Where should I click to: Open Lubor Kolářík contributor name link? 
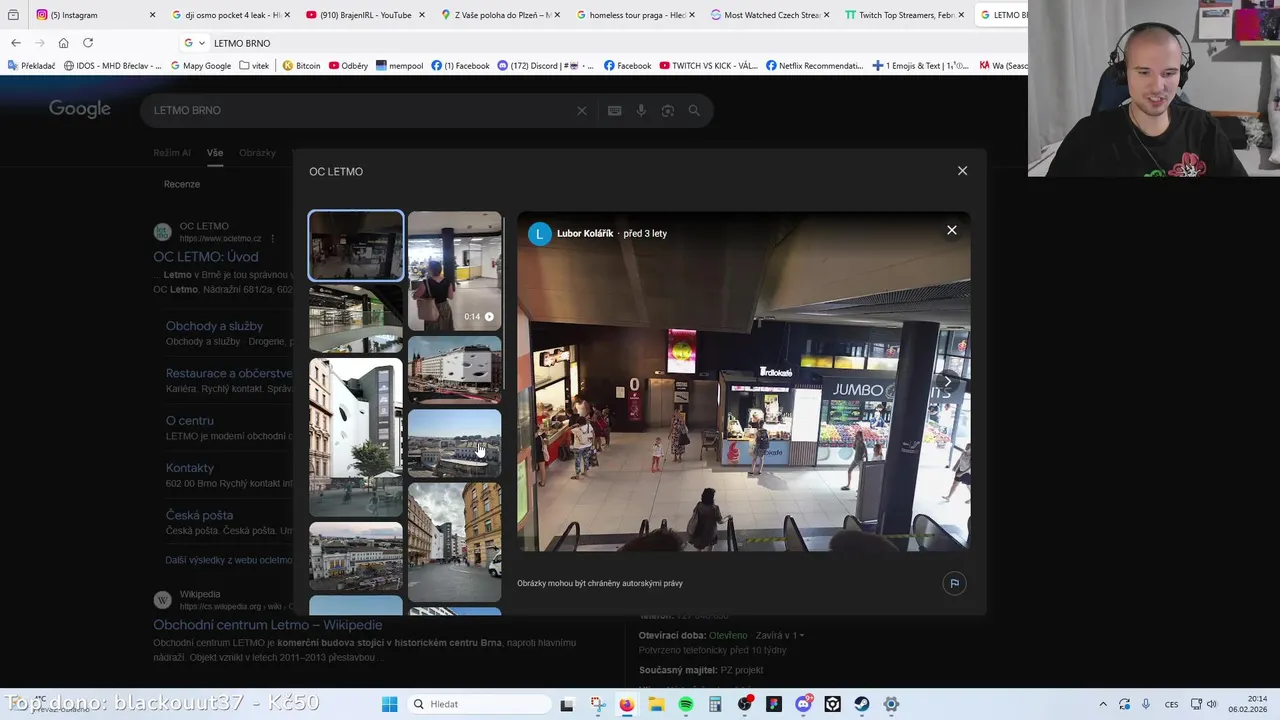coord(585,233)
